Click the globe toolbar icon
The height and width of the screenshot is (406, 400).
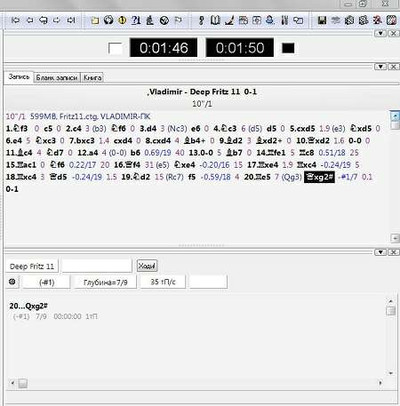109,20
